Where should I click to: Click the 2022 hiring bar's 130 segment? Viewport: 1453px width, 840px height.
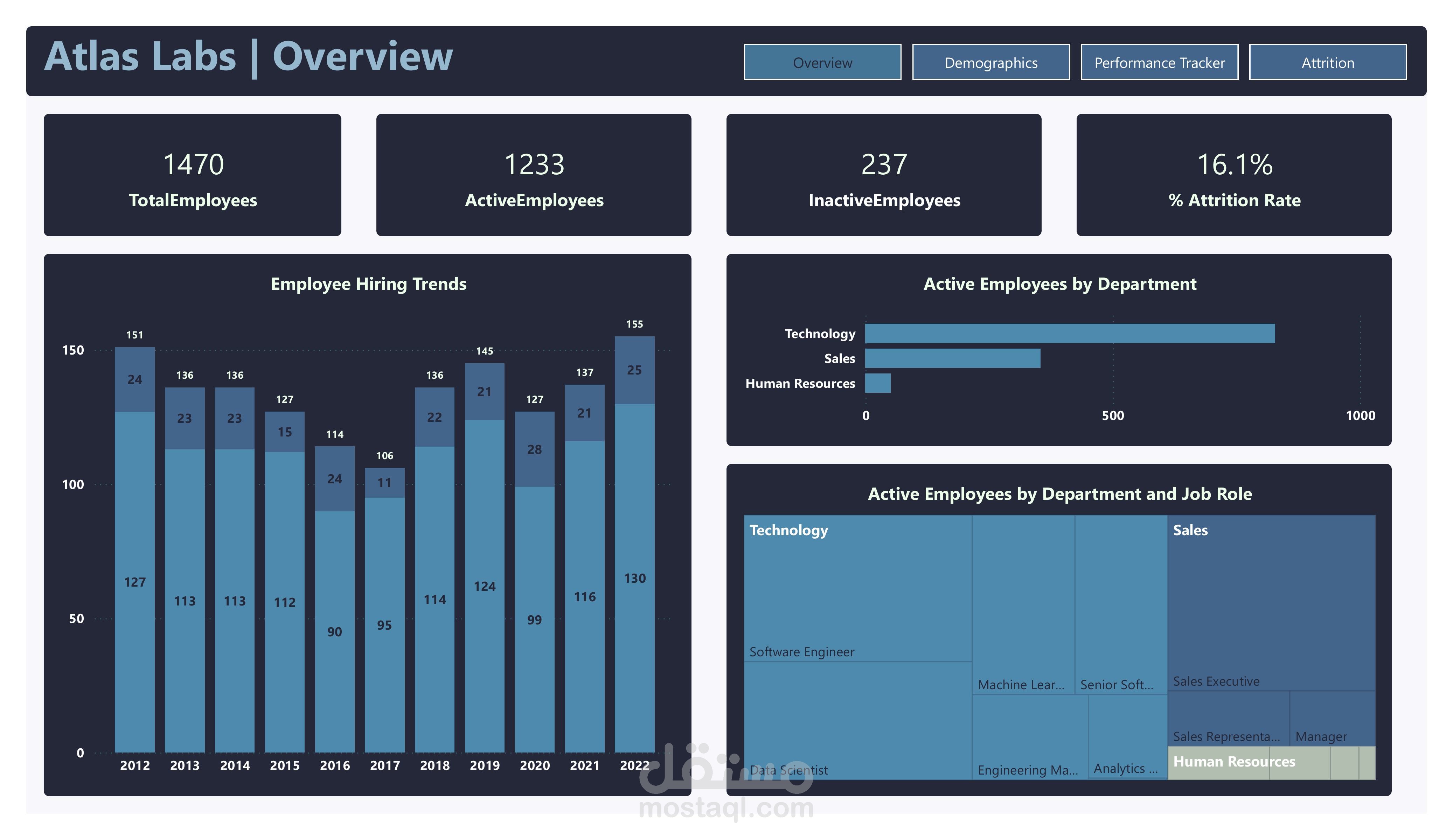[634, 578]
